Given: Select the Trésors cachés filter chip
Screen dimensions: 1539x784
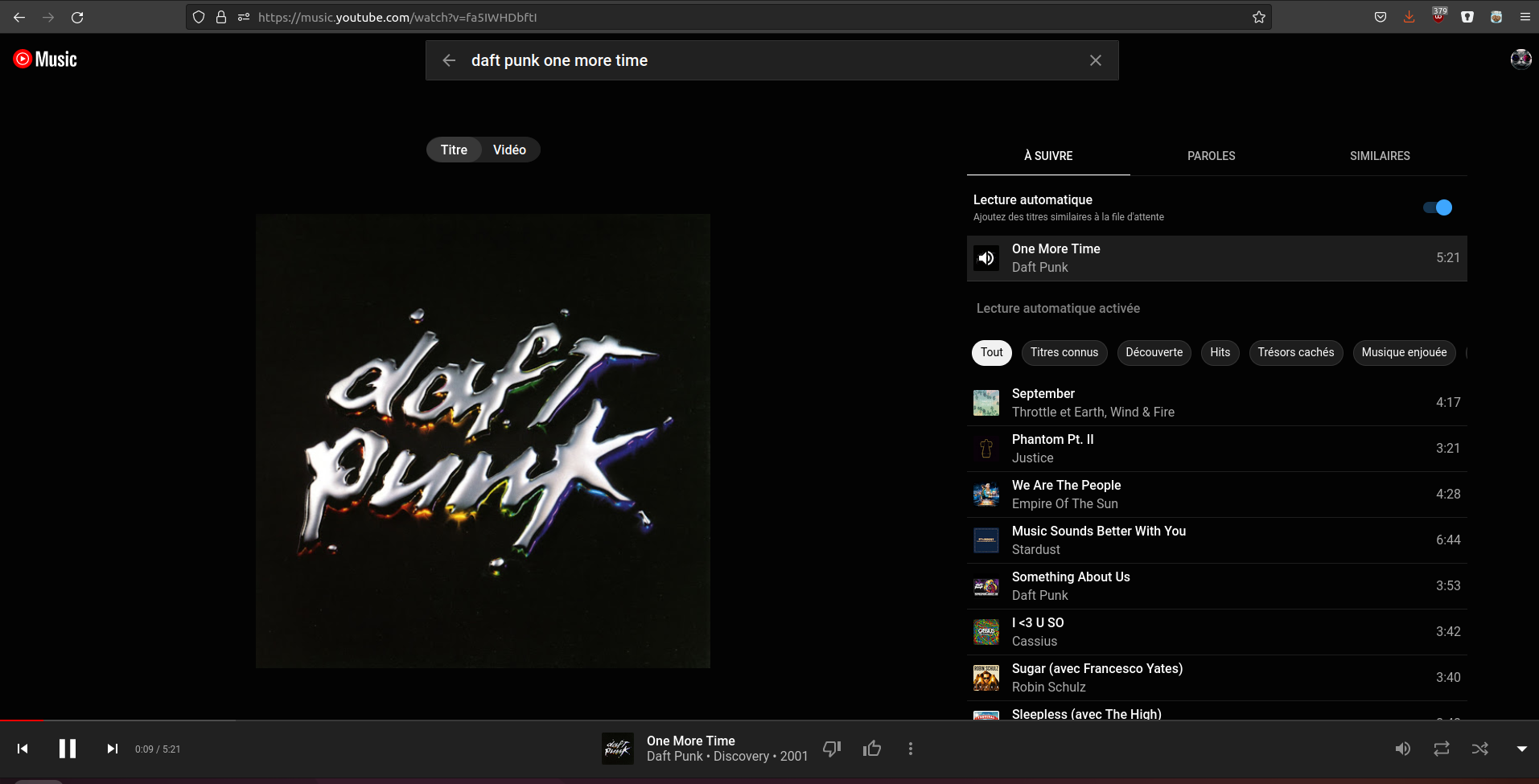Looking at the screenshot, I should coord(1295,352).
